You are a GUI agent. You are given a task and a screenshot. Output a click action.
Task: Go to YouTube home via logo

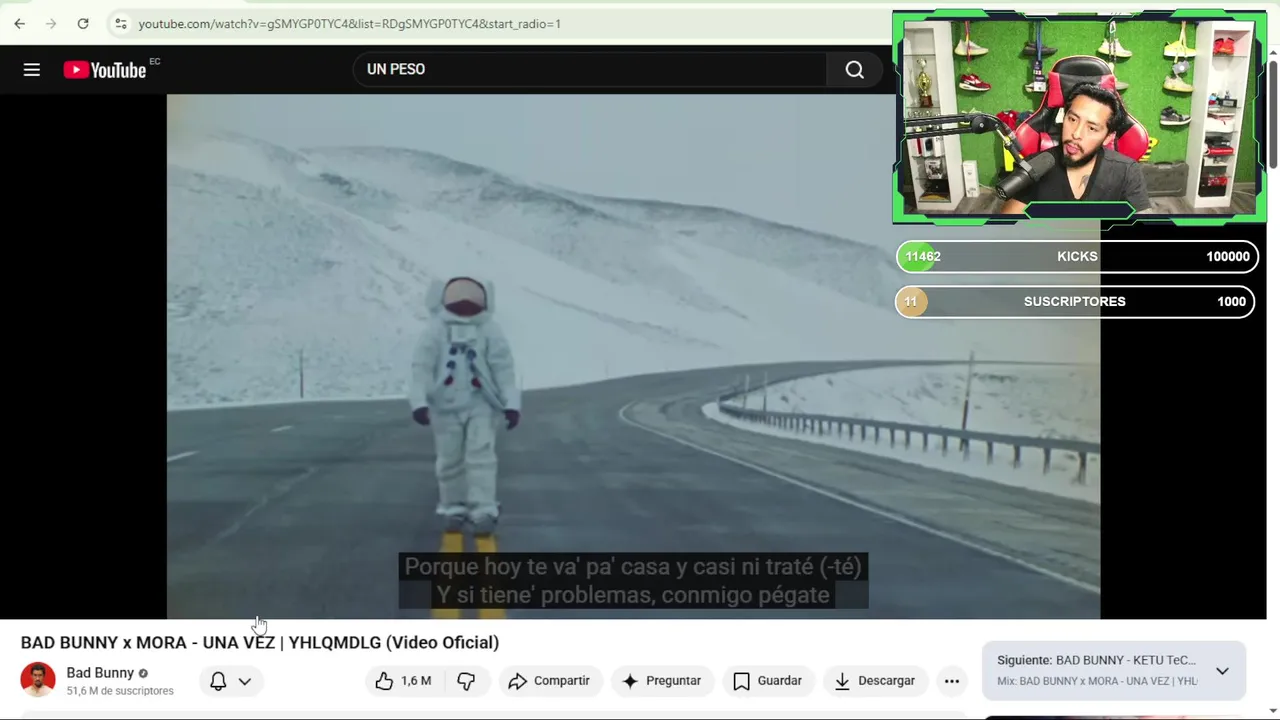[105, 69]
